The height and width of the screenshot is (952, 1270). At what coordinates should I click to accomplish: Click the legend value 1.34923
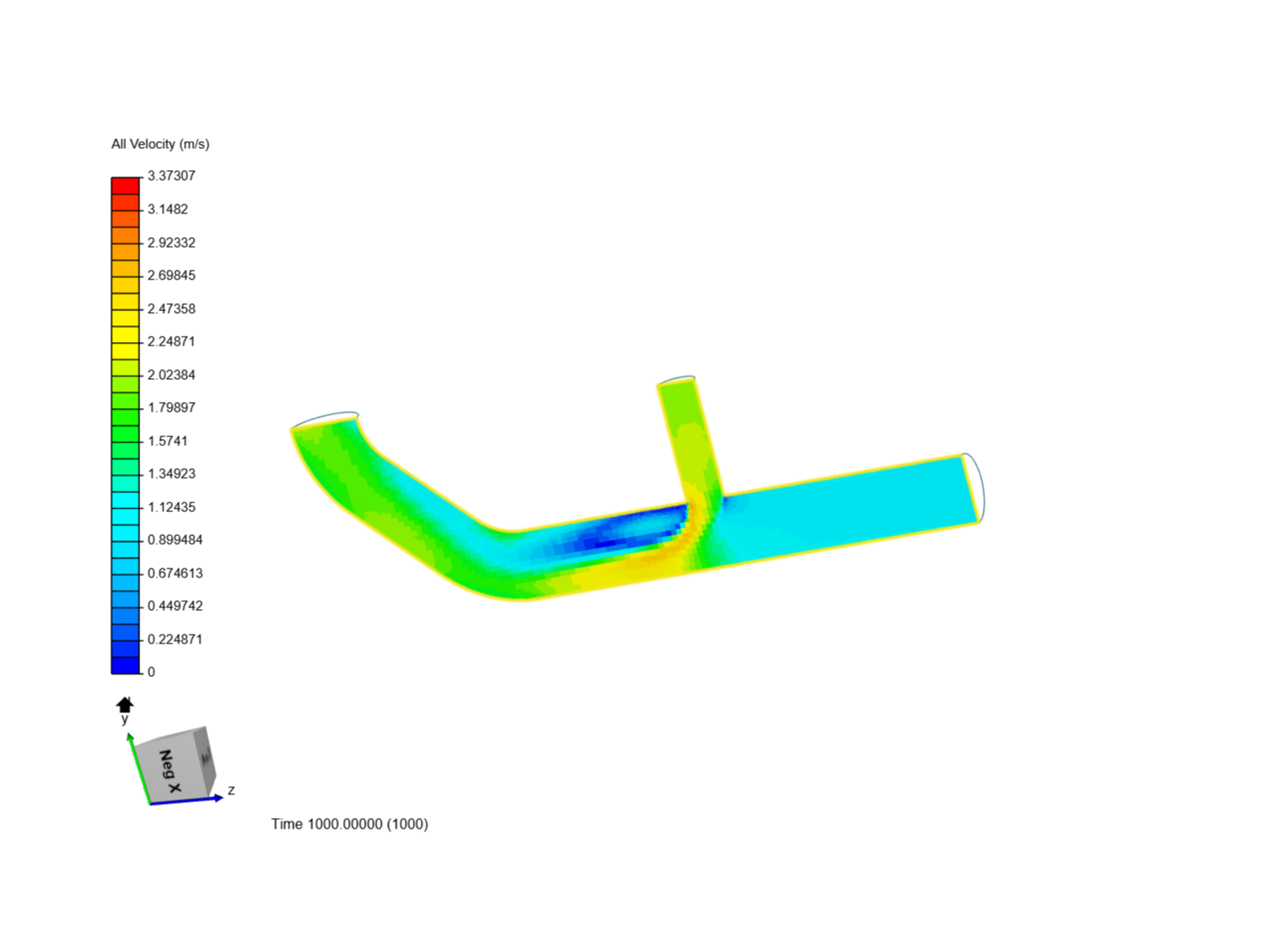click(x=171, y=473)
